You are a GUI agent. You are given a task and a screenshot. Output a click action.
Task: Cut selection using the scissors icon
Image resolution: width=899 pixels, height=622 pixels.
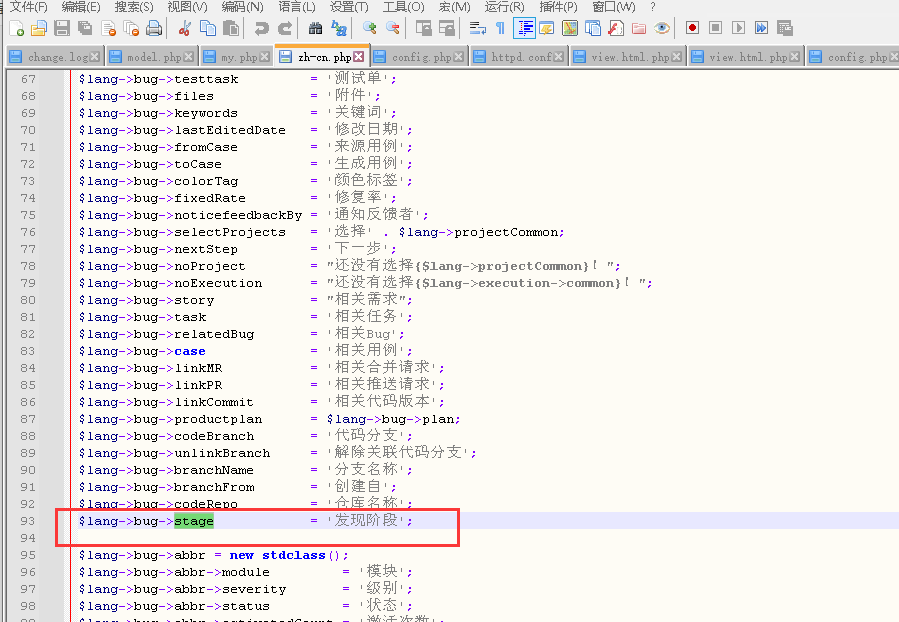[185, 28]
